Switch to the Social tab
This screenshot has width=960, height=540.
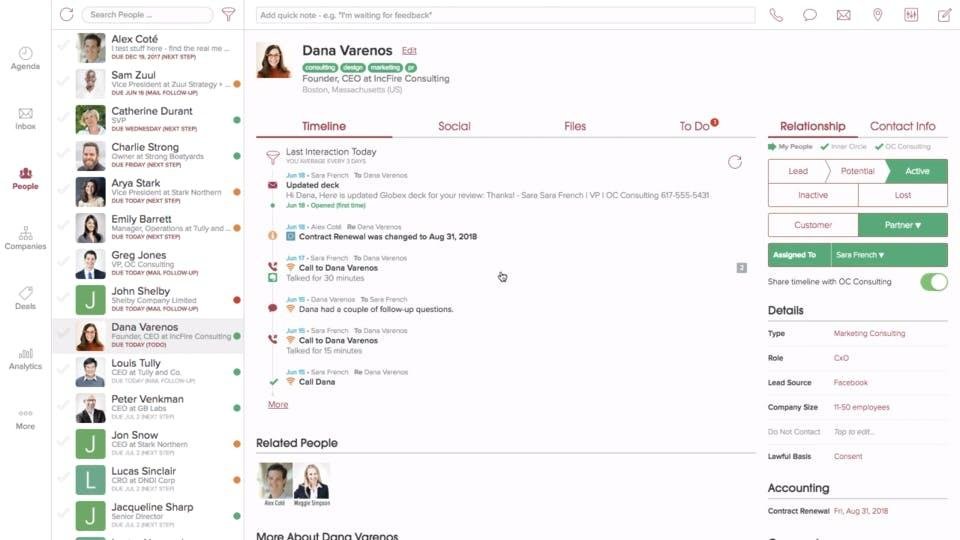(454, 126)
